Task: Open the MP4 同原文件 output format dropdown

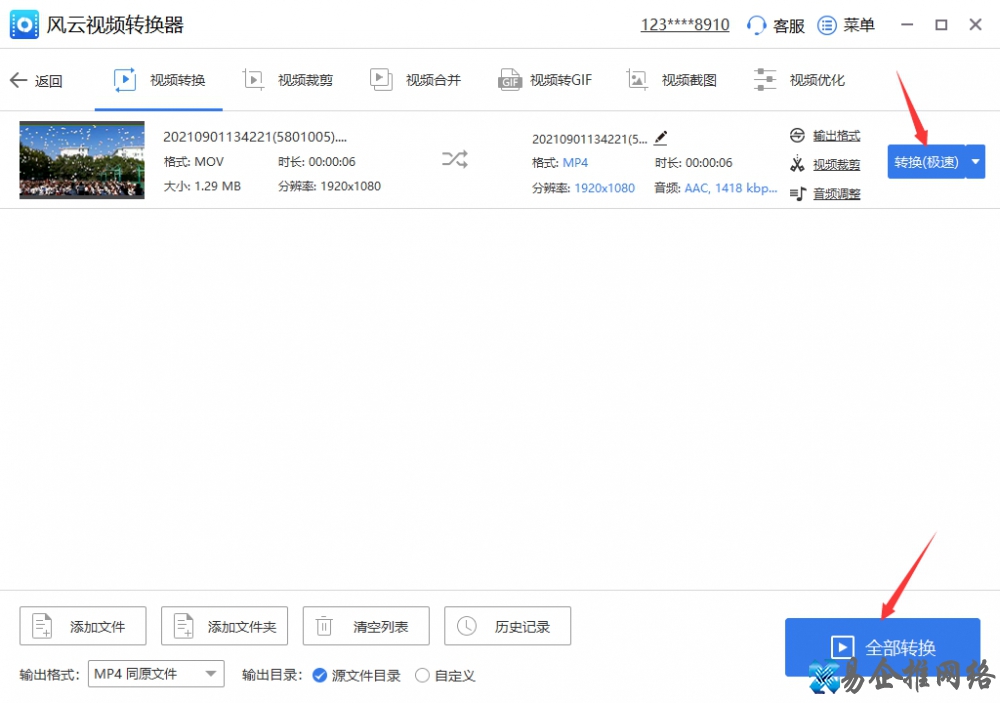Action: (156, 674)
